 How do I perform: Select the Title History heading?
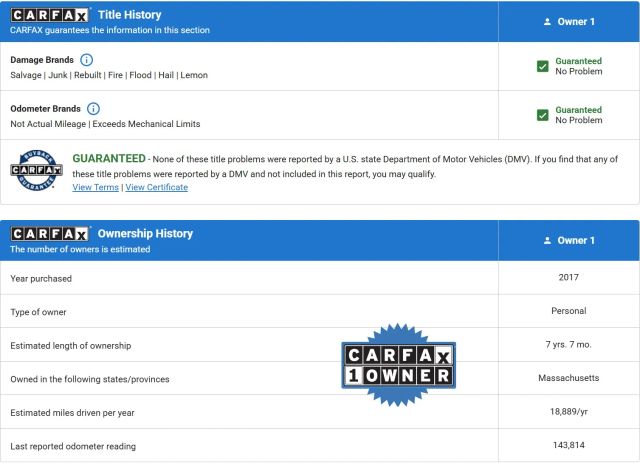click(x=129, y=15)
